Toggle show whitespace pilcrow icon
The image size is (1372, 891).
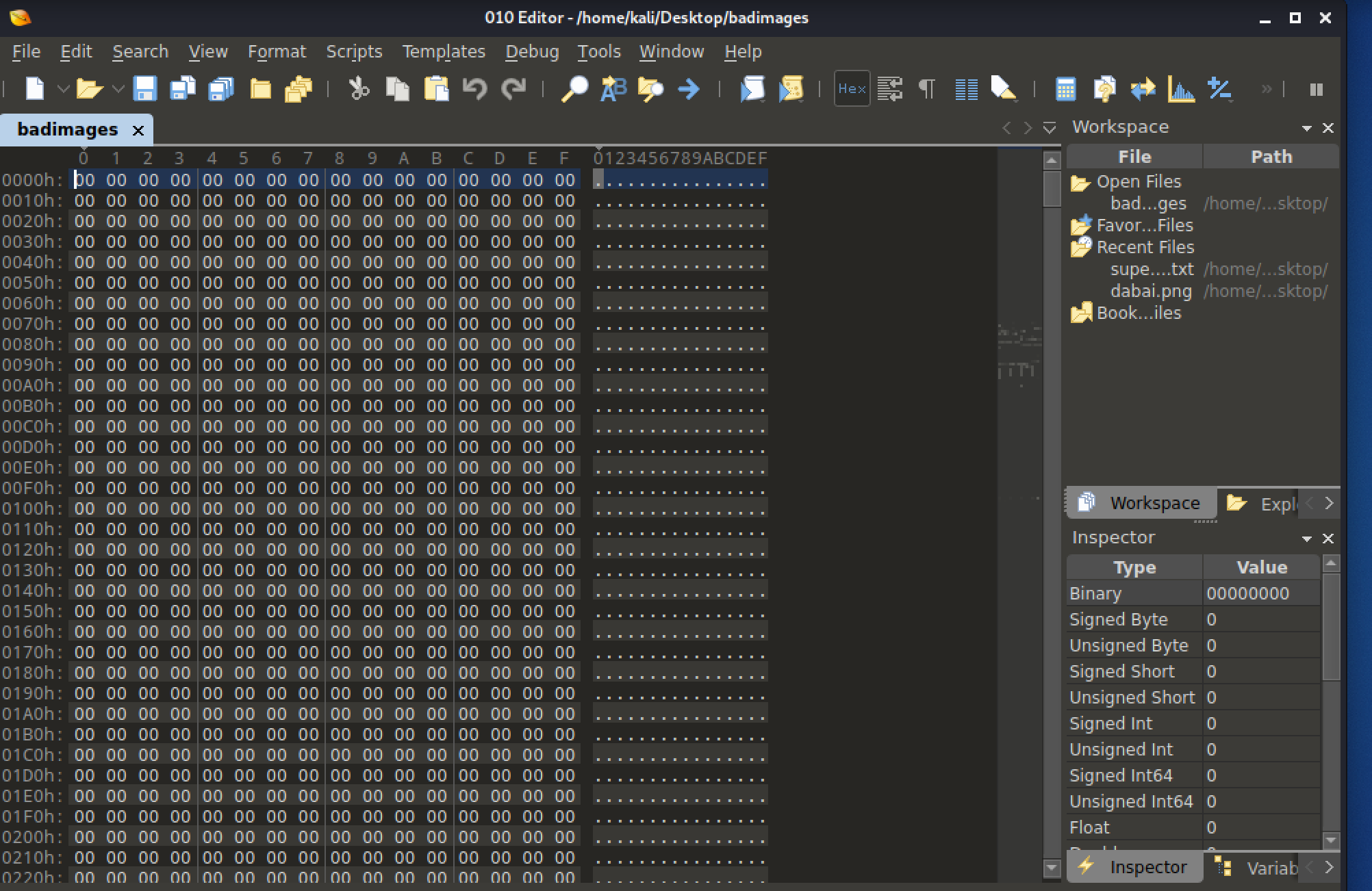click(x=926, y=89)
